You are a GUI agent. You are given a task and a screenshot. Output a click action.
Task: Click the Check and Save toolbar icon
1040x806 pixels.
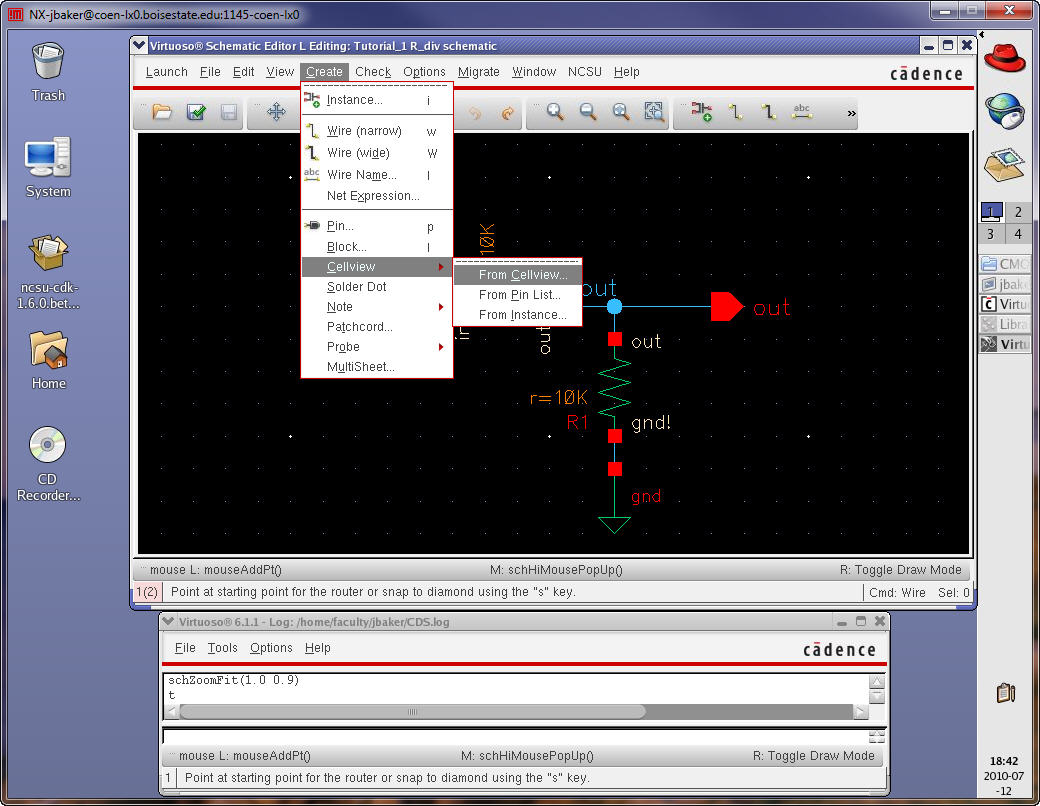(196, 113)
